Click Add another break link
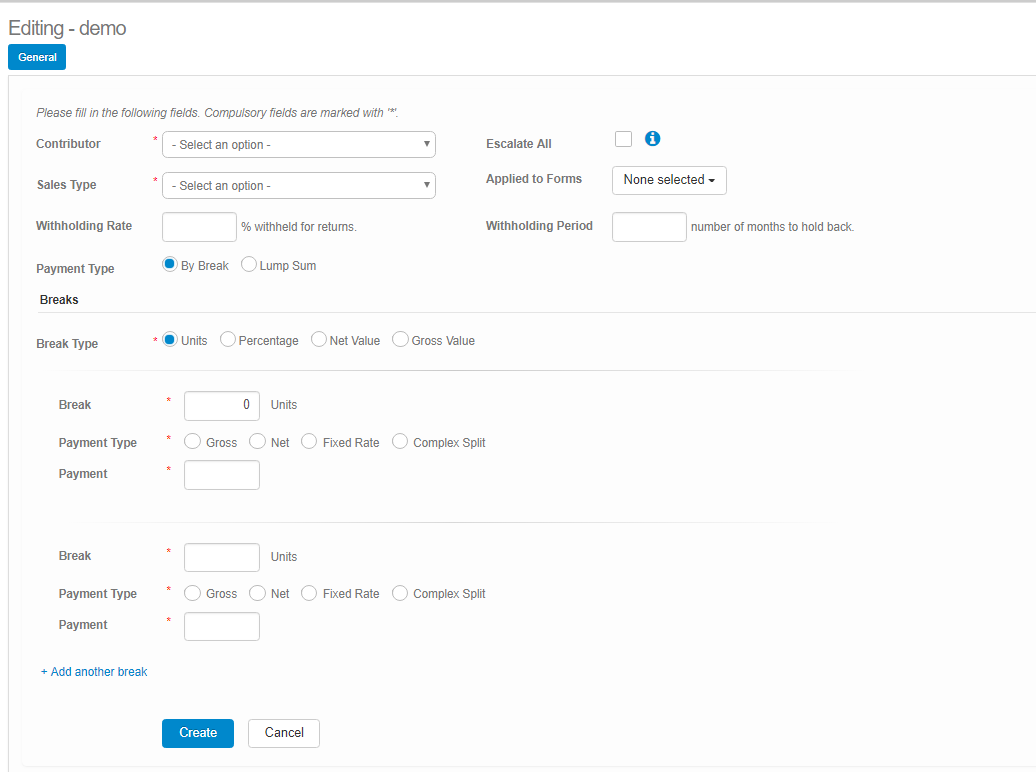The height and width of the screenshot is (772, 1036). 94,672
